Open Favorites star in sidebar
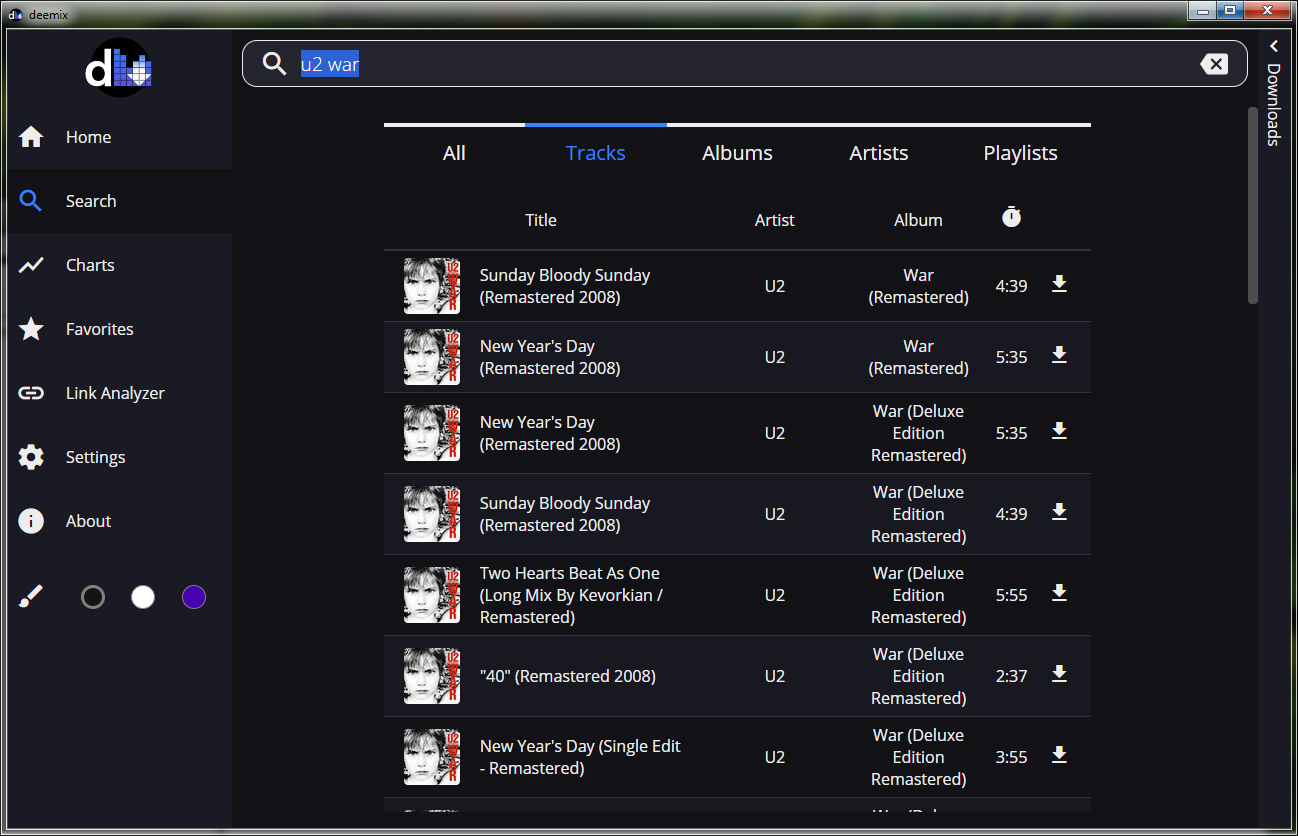The width and height of the screenshot is (1298, 836). coord(31,329)
